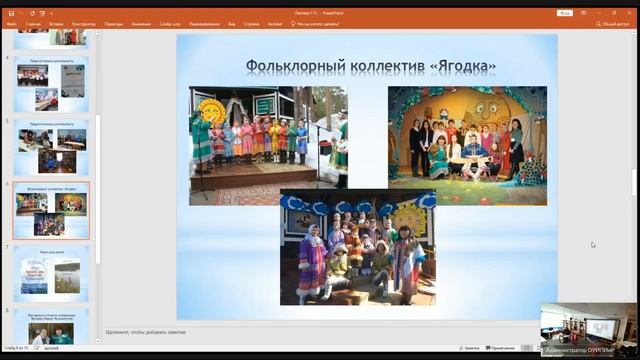Screen dimensions: 640x360
Task: Open the Файл menu tab
Action: tap(11, 24)
